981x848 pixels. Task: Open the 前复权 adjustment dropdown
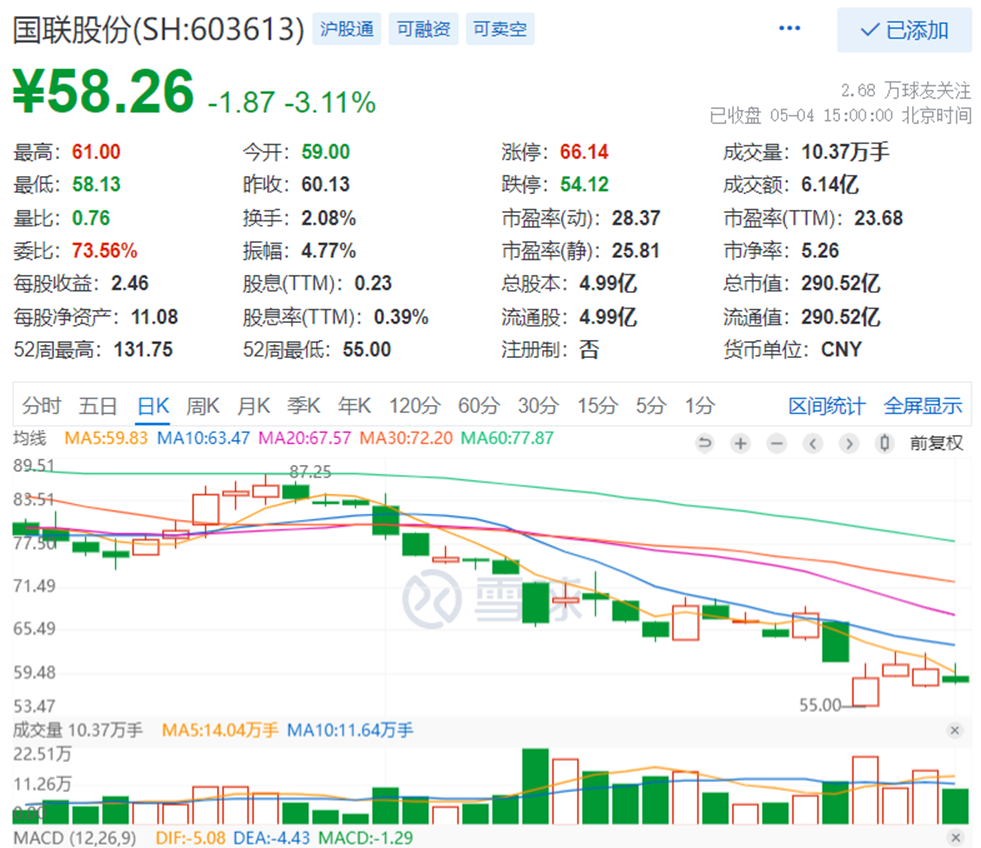click(936, 444)
